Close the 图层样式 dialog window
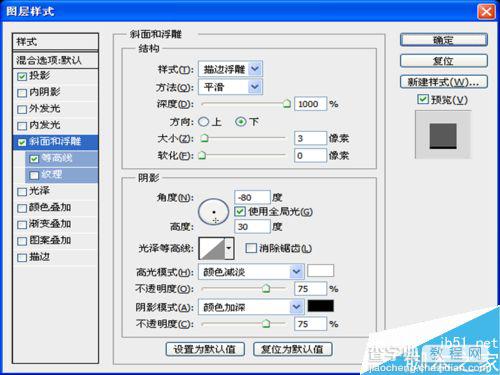Screen dimensions: 500x375 [486, 12]
